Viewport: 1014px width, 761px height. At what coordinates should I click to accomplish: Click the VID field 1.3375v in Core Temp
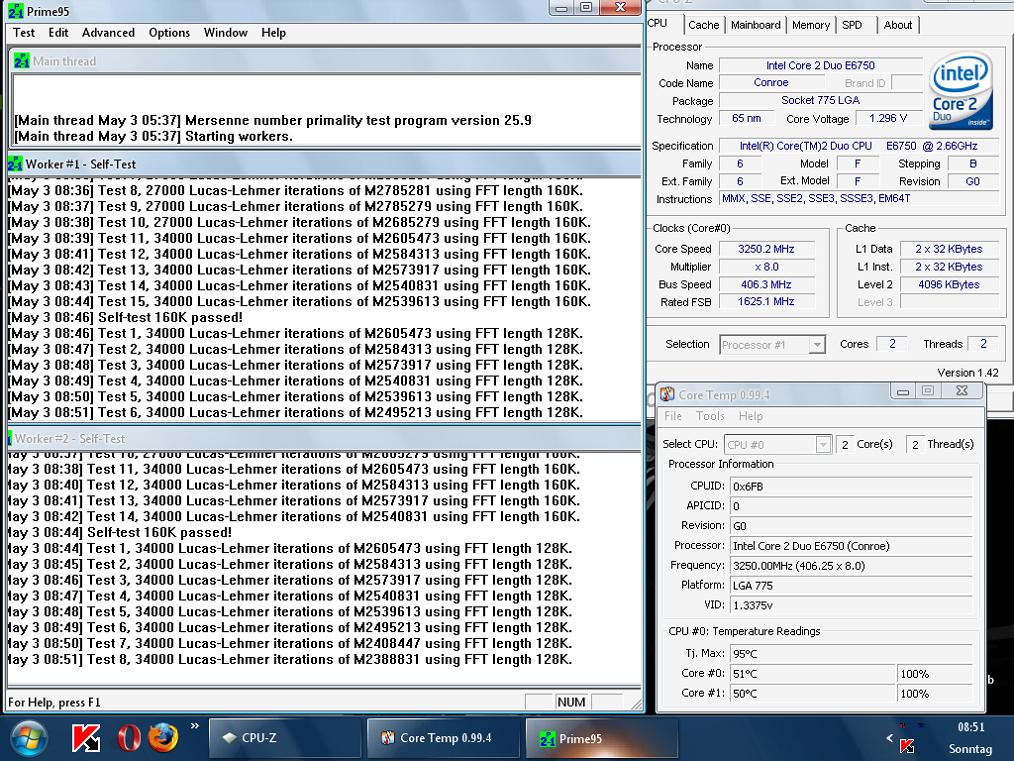point(851,605)
